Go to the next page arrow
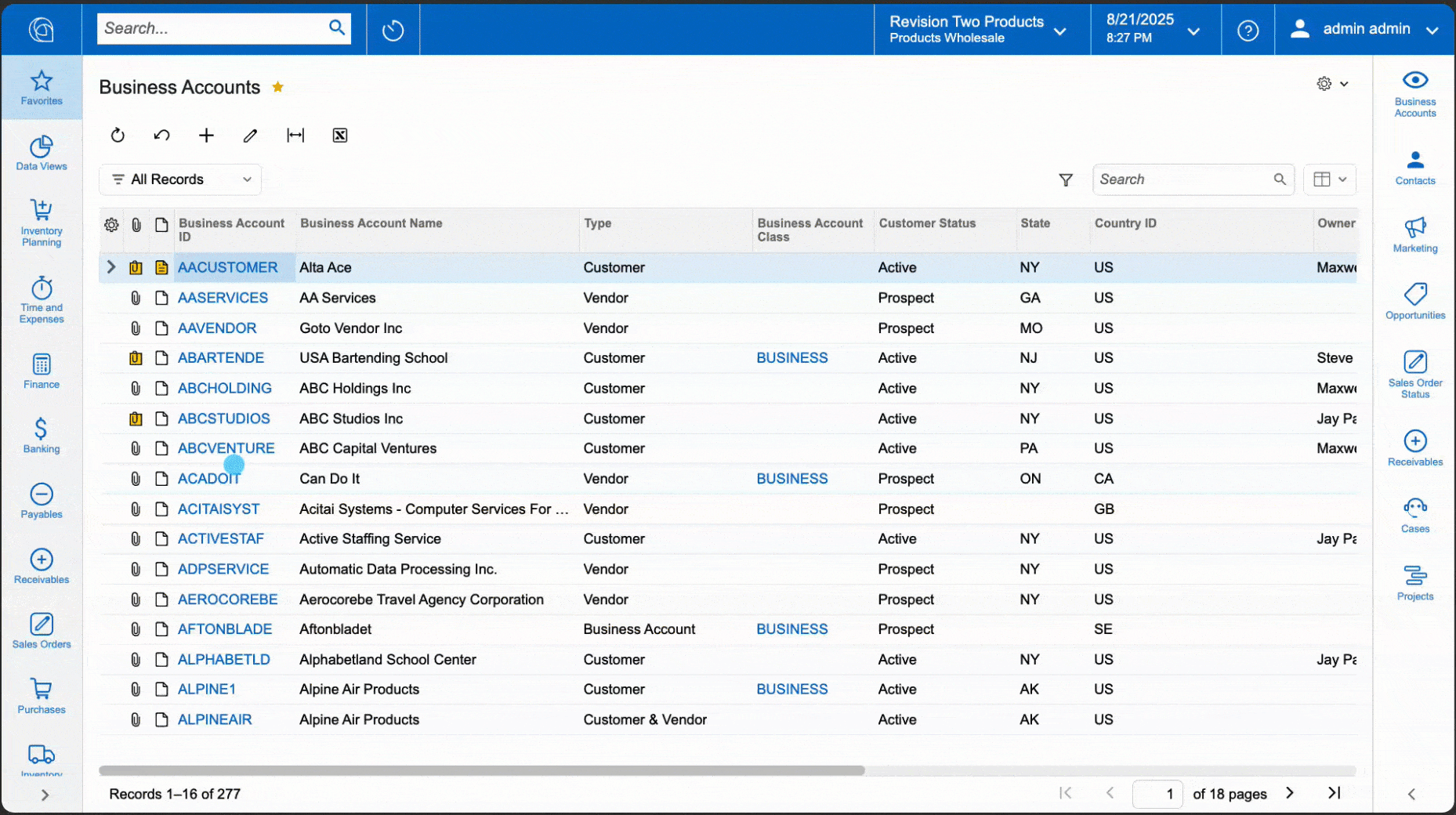 pyautogui.click(x=1289, y=793)
